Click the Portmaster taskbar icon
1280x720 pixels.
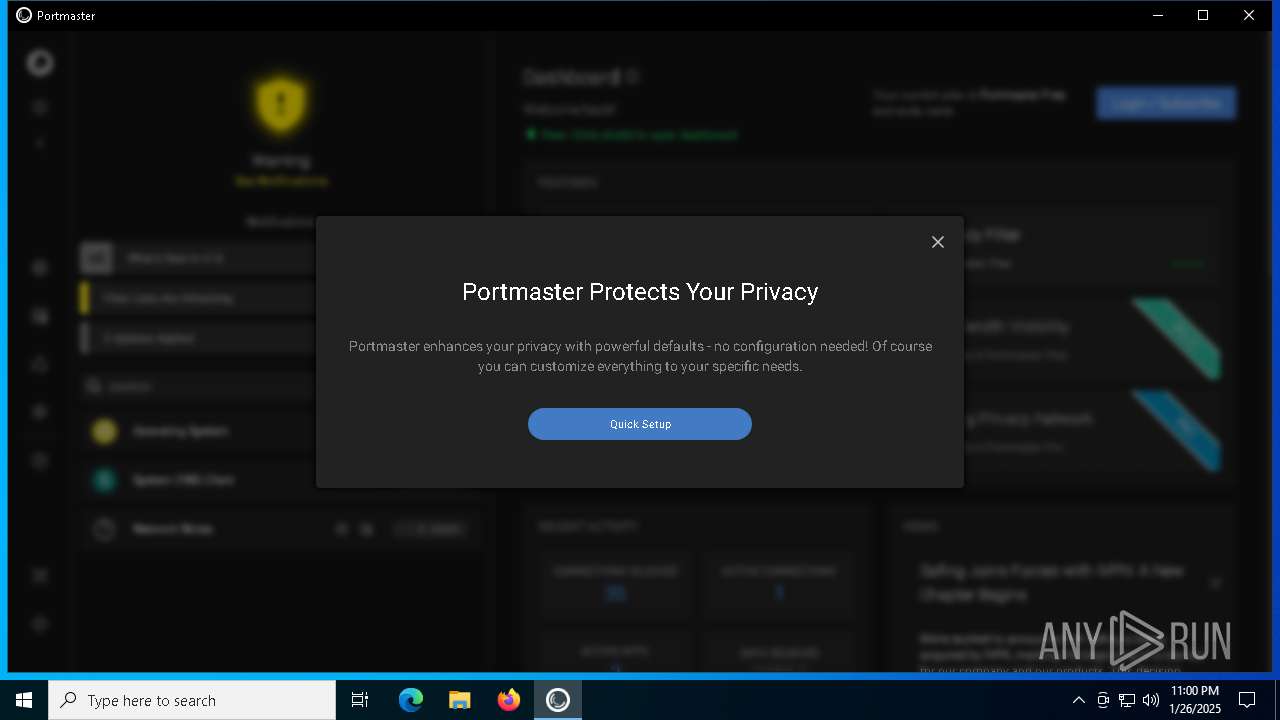(558, 700)
